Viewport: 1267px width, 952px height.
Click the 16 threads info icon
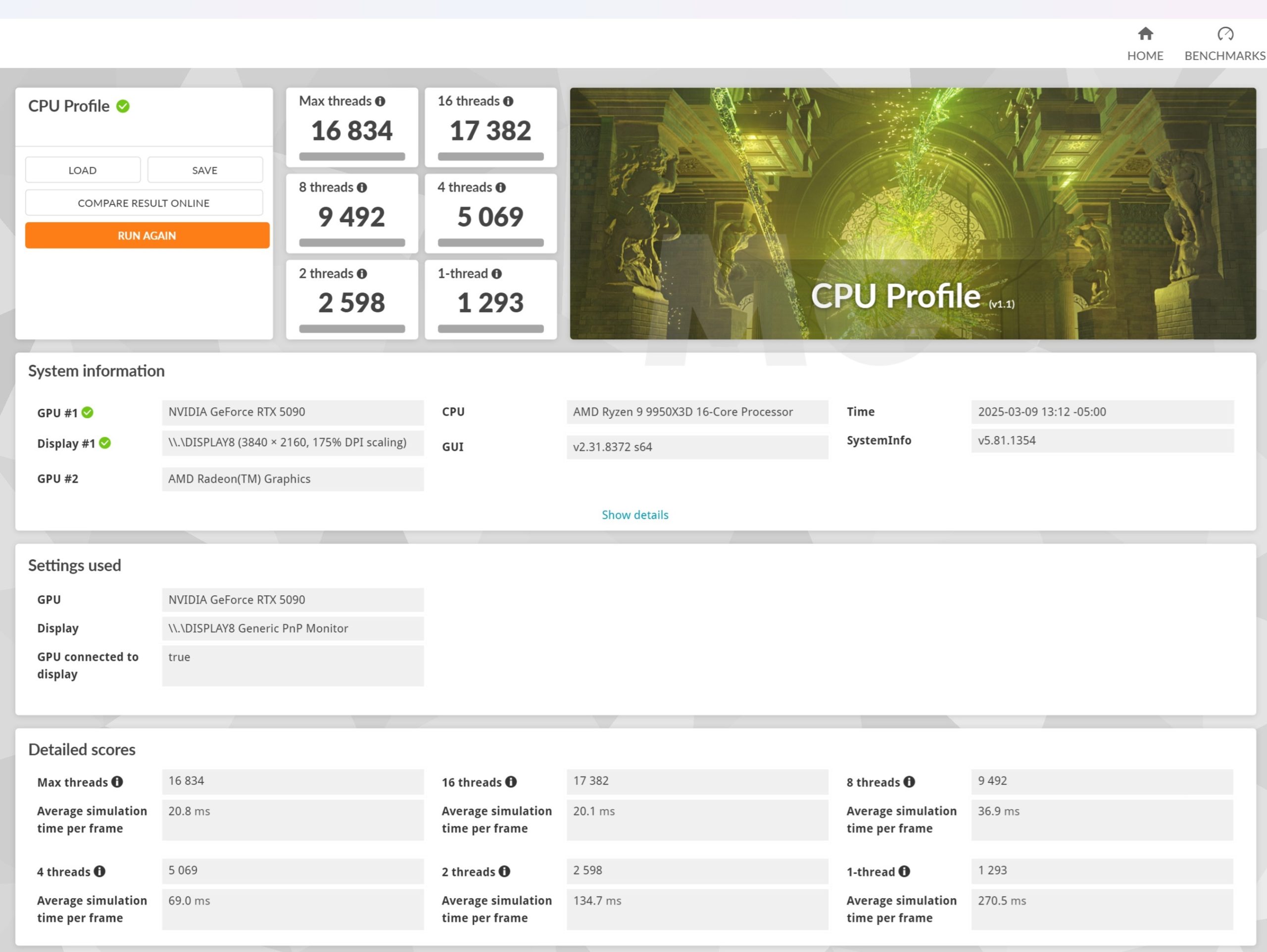tap(509, 101)
